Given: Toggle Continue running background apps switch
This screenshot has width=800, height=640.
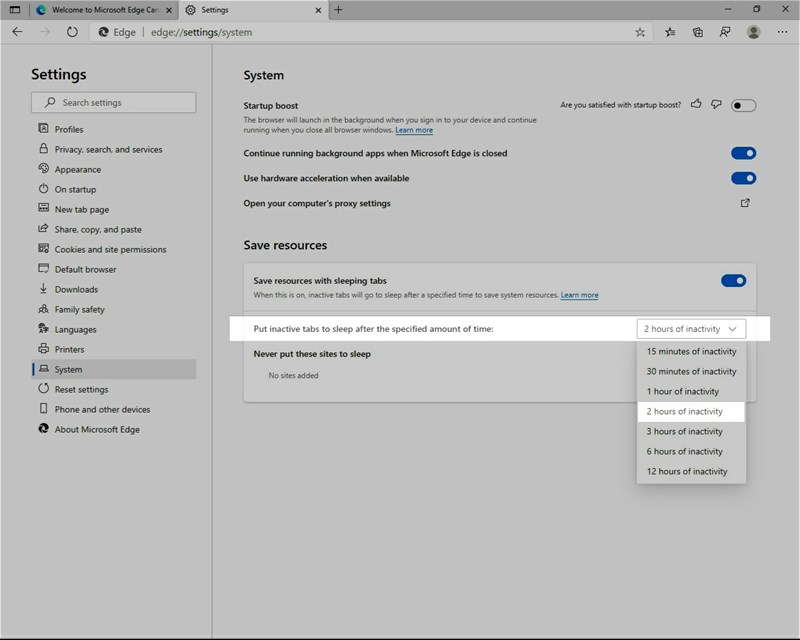Looking at the screenshot, I should (743, 153).
